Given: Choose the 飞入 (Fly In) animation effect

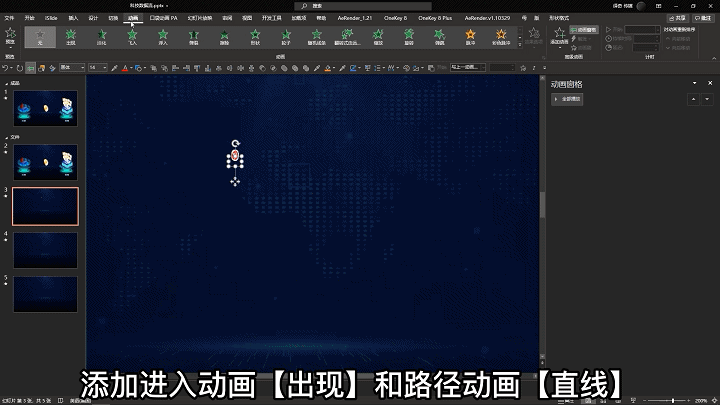Looking at the screenshot, I should pos(132,36).
